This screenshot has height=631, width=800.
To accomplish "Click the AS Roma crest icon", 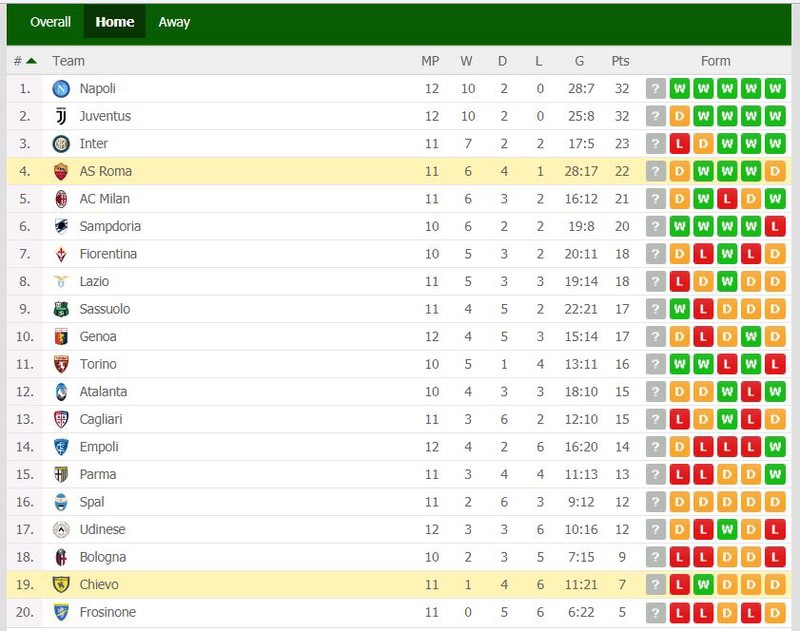I will point(61,171).
